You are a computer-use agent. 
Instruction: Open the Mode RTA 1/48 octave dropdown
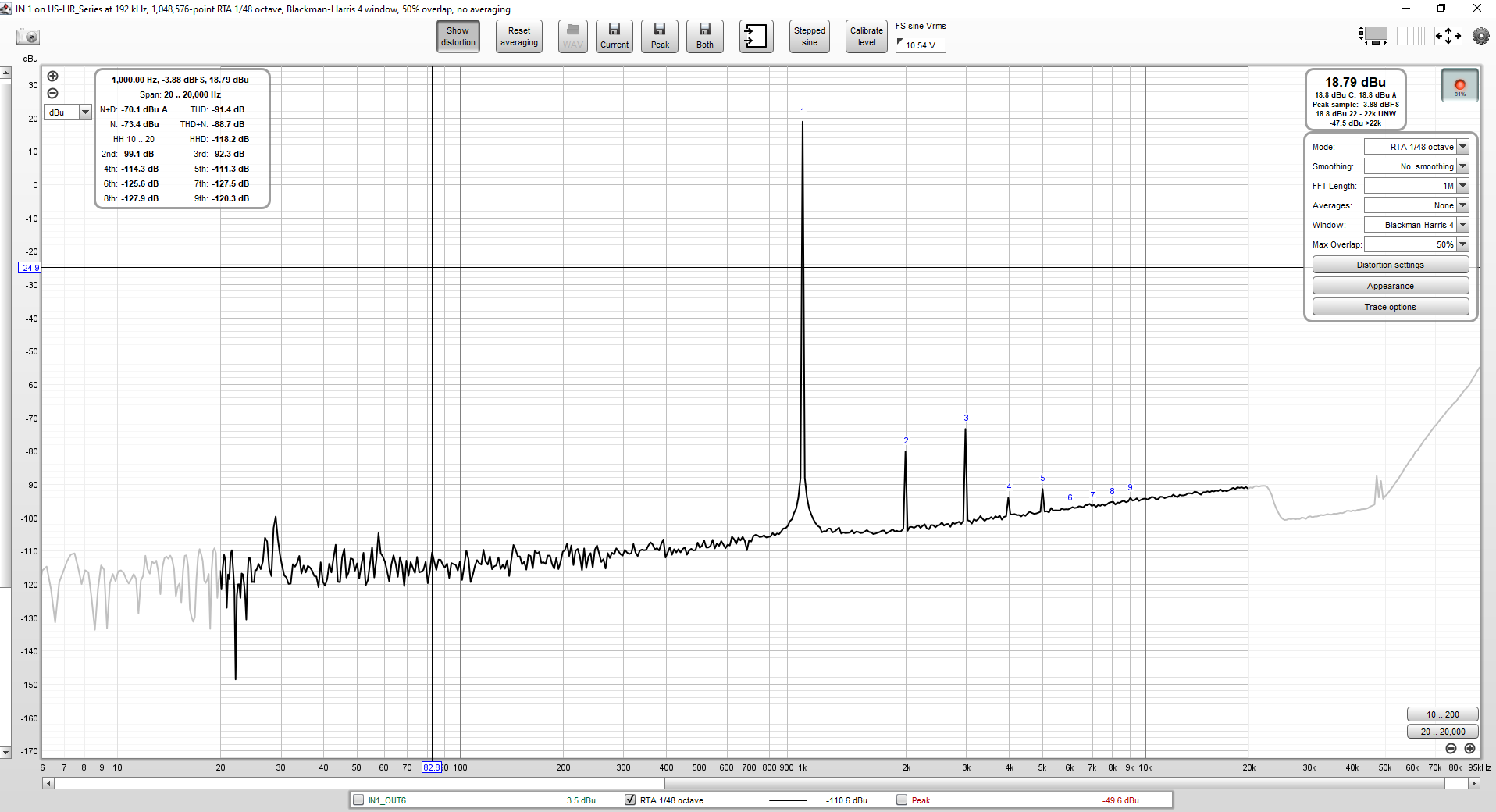click(1416, 147)
